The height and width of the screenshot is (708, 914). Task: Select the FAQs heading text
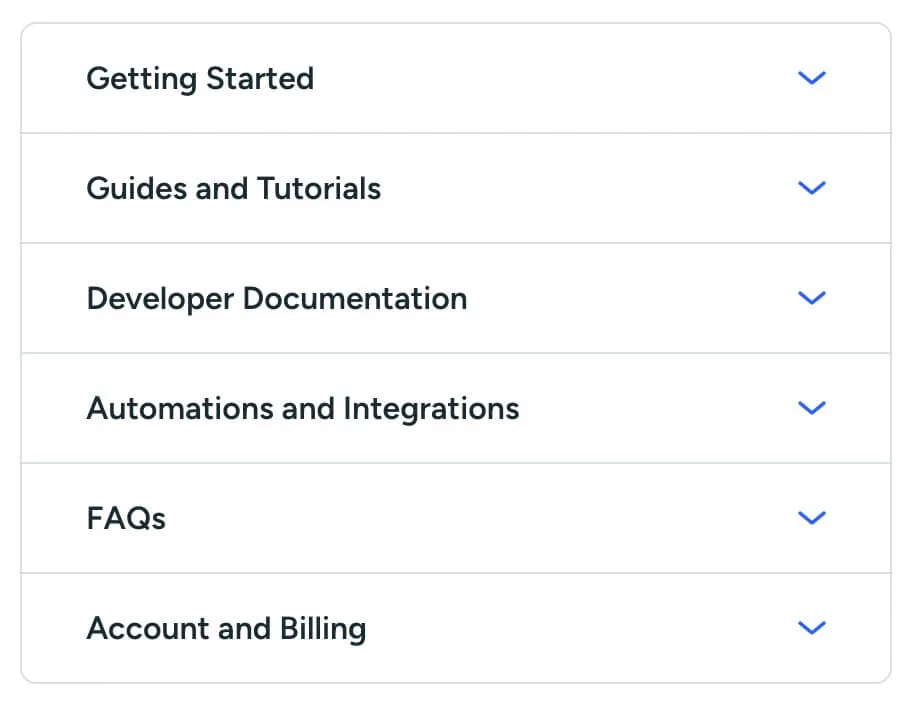click(125, 518)
